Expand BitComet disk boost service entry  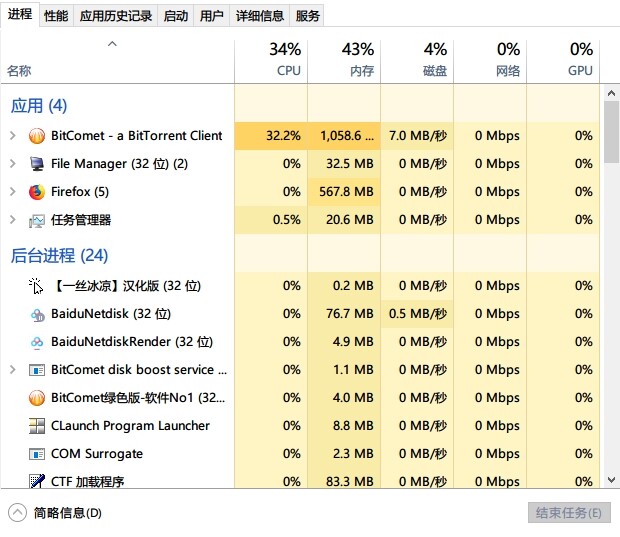[13, 370]
